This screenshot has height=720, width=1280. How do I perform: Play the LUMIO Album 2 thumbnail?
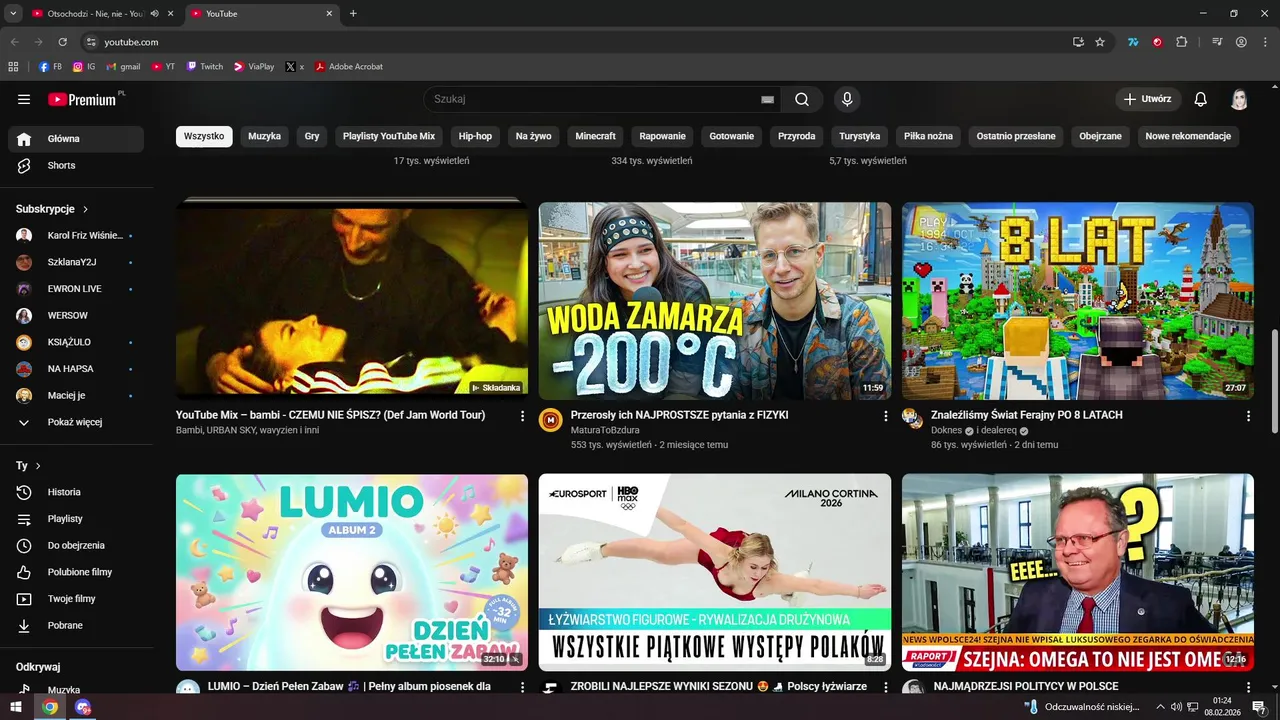[352, 572]
